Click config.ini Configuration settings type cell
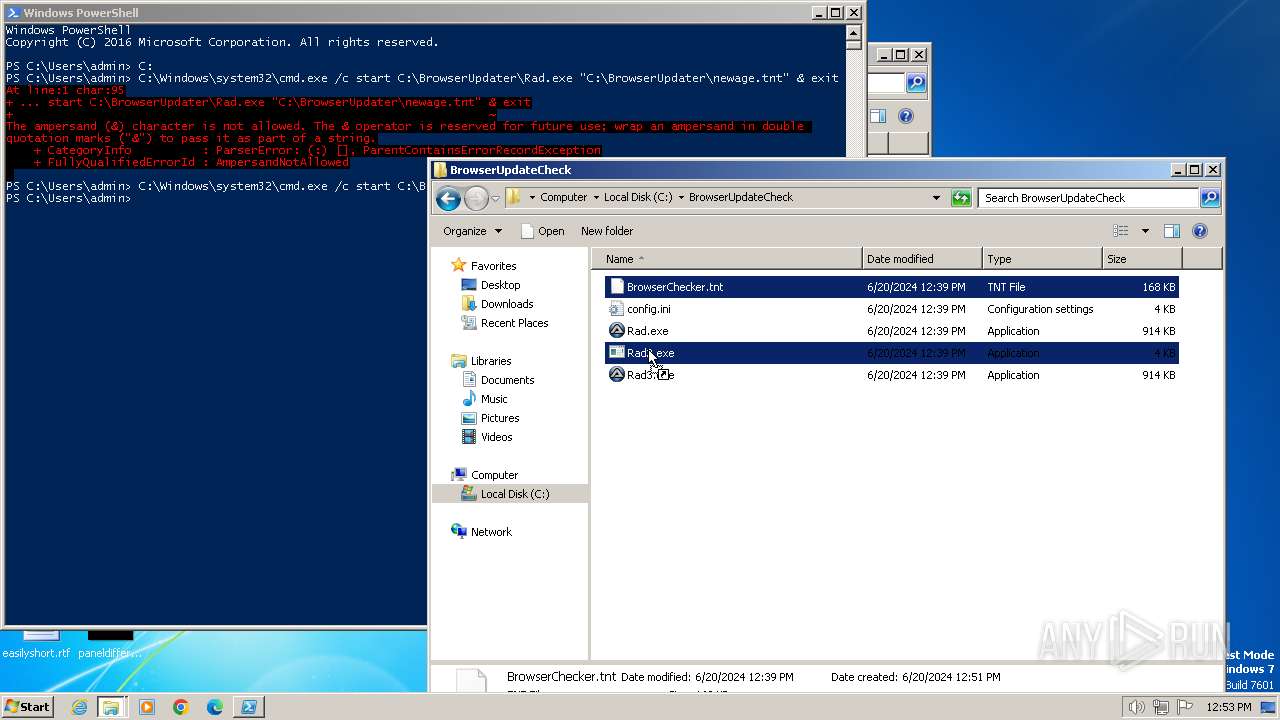 tap(1040, 309)
